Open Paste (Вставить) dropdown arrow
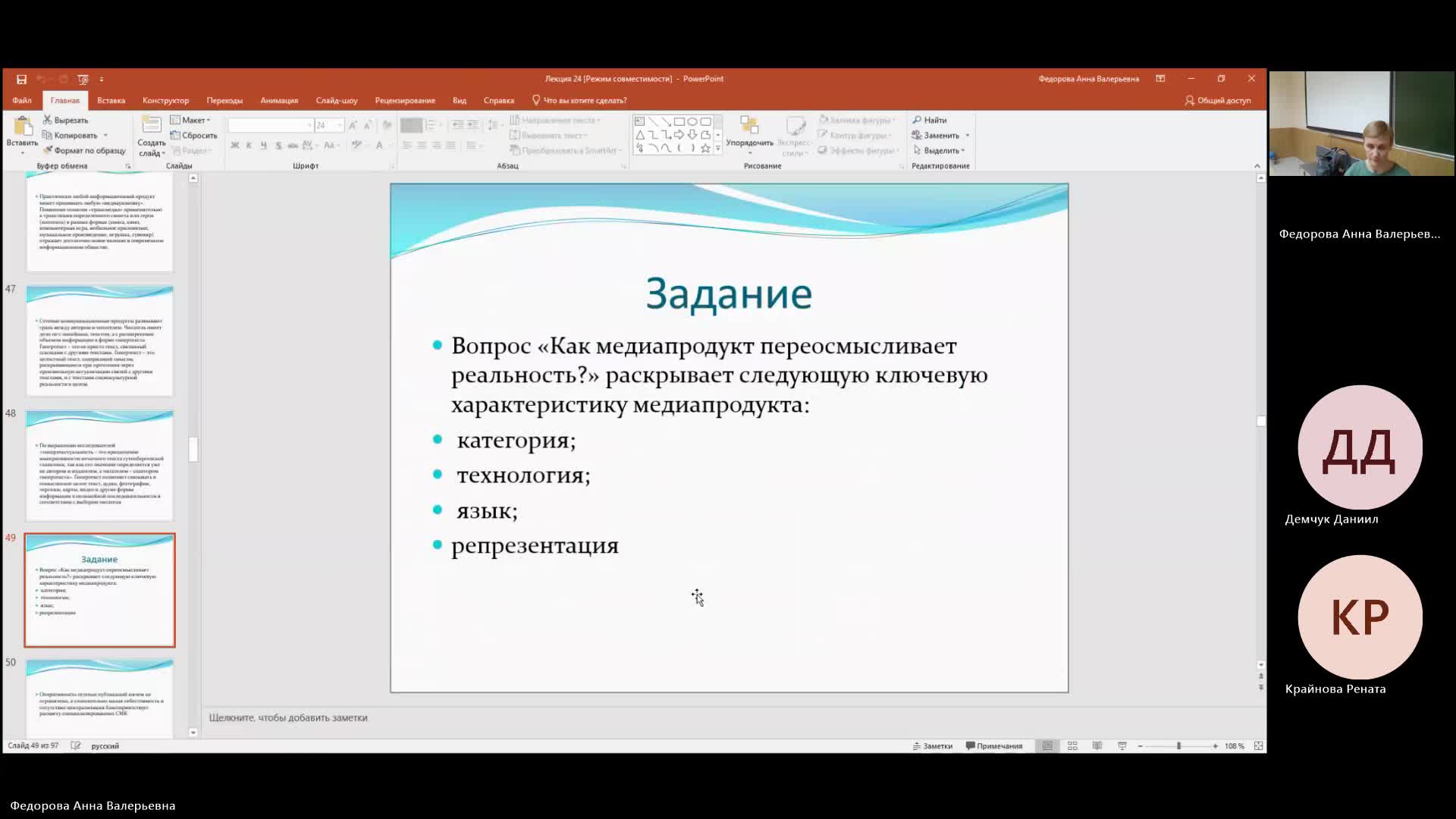 coord(22,152)
